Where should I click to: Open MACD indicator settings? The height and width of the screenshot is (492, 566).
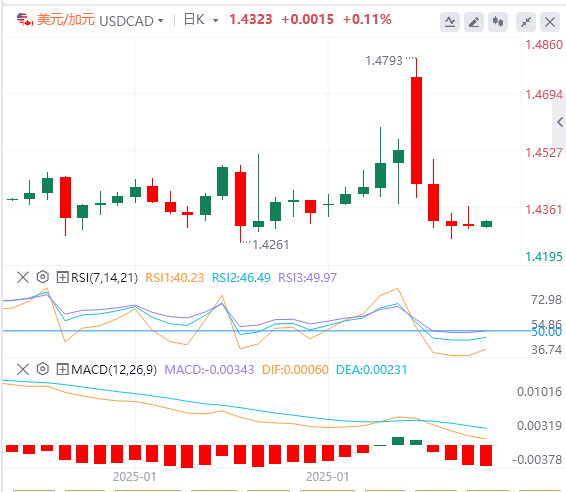coord(43,369)
